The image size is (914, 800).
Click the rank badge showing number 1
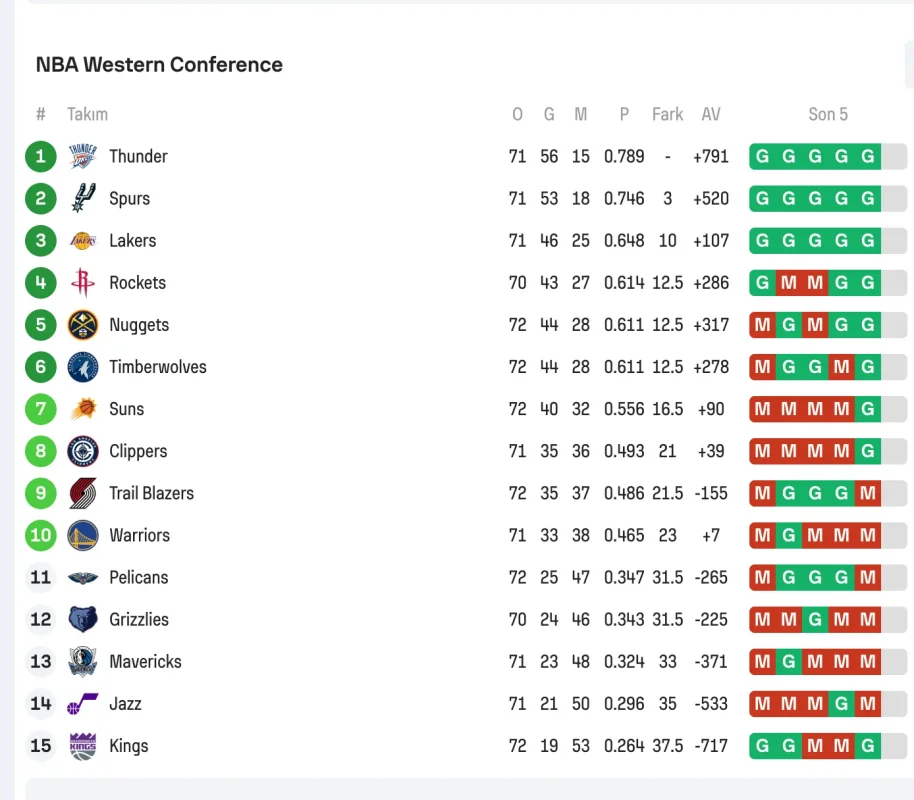40,156
